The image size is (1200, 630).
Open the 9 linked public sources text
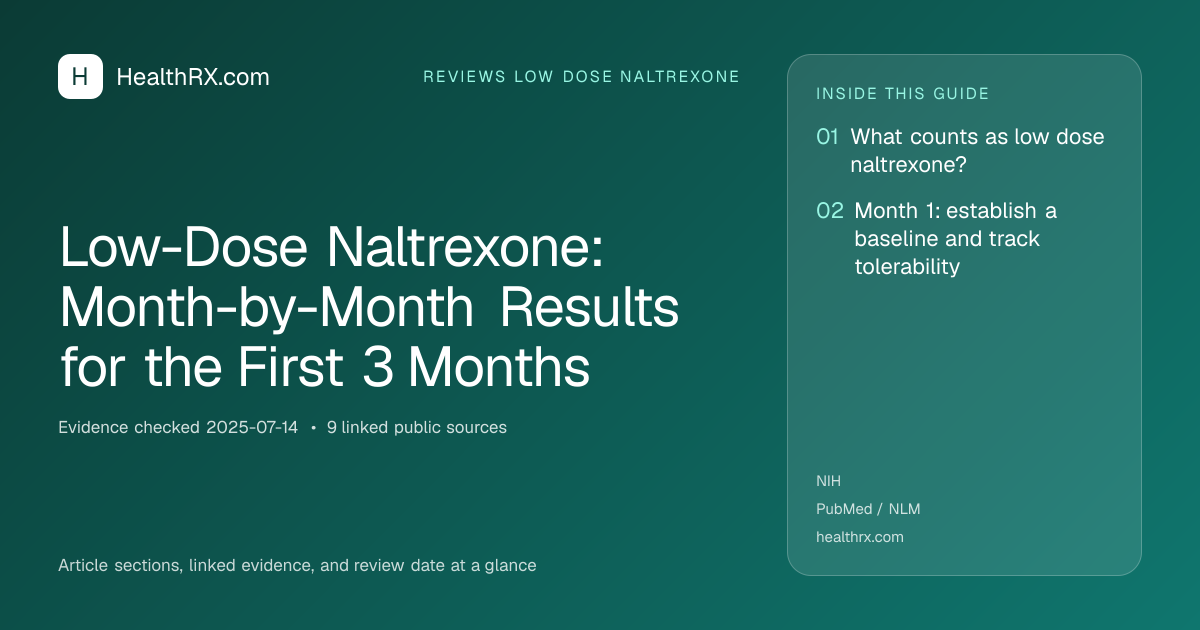pos(417,427)
